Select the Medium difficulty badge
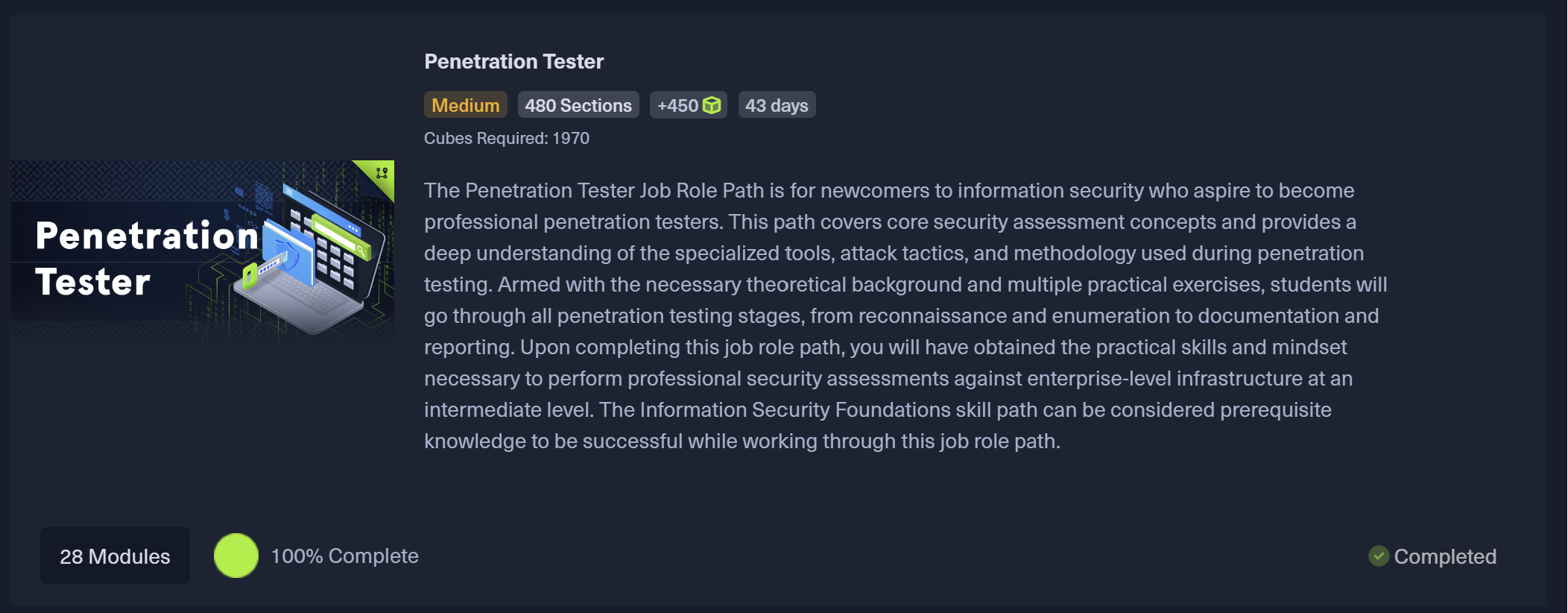Screen dimensions: 1568x613 (465, 105)
